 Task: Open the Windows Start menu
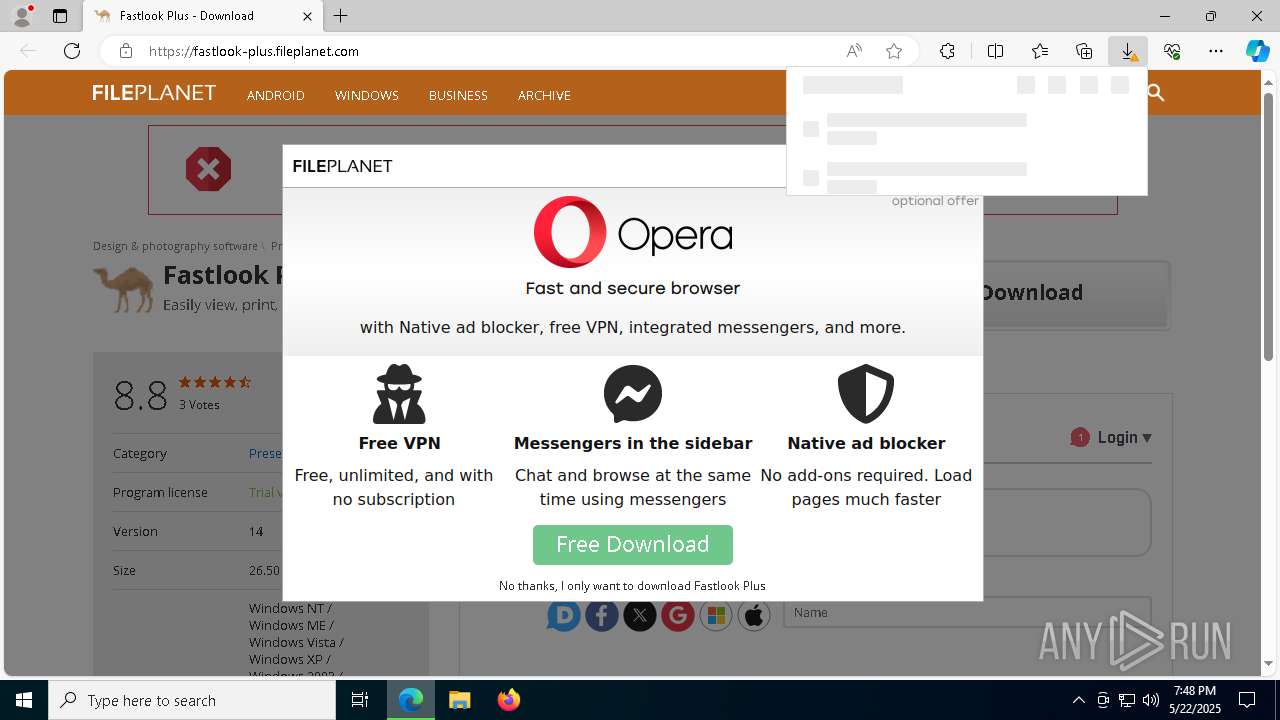pyautogui.click(x=24, y=700)
